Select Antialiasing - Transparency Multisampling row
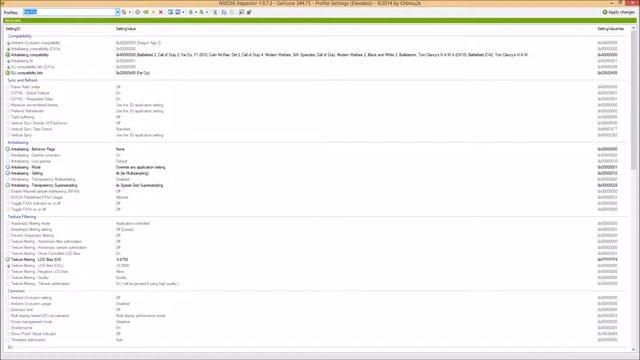Screen dimensions: 640x360 pos(316,179)
